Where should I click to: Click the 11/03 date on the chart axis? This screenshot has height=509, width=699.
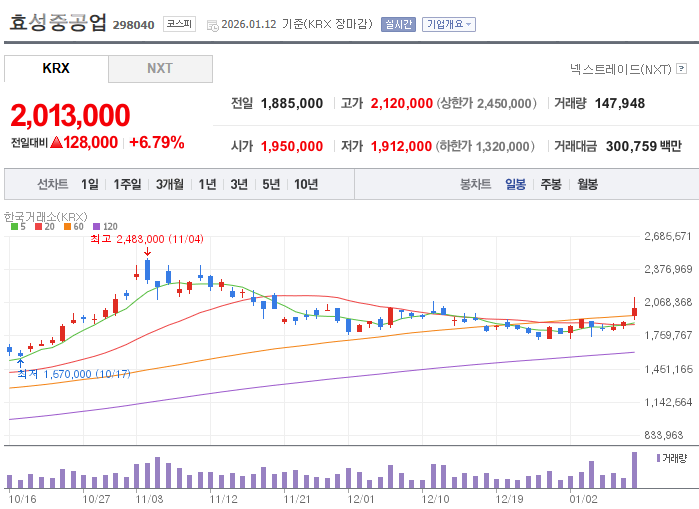click(149, 499)
